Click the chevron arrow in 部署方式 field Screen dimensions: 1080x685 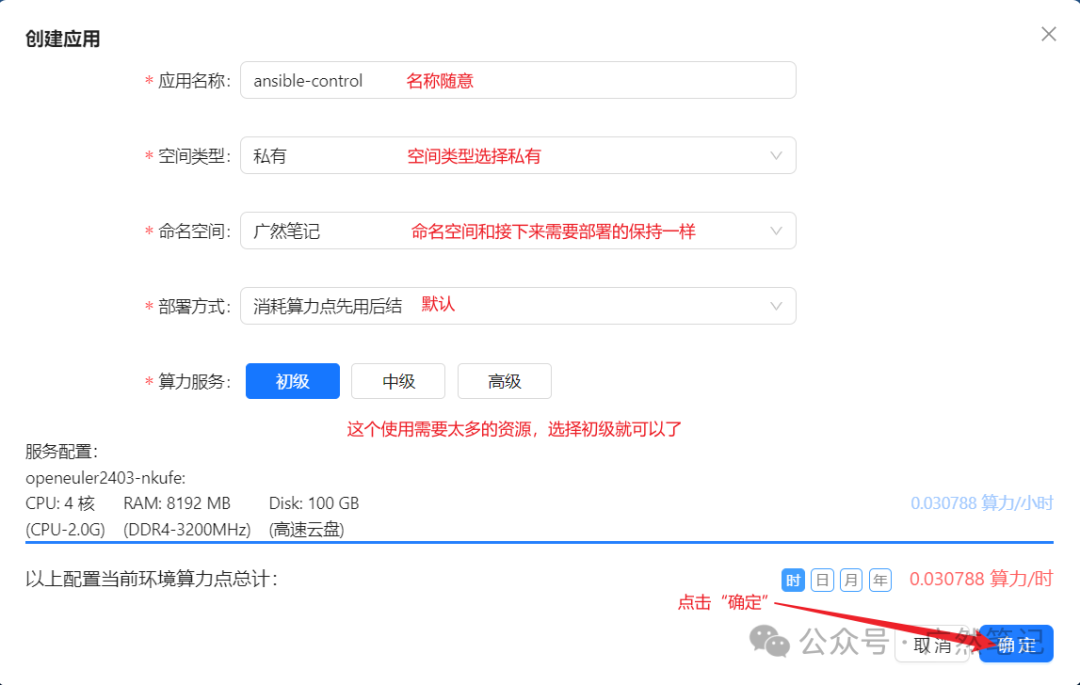coord(776,306)
